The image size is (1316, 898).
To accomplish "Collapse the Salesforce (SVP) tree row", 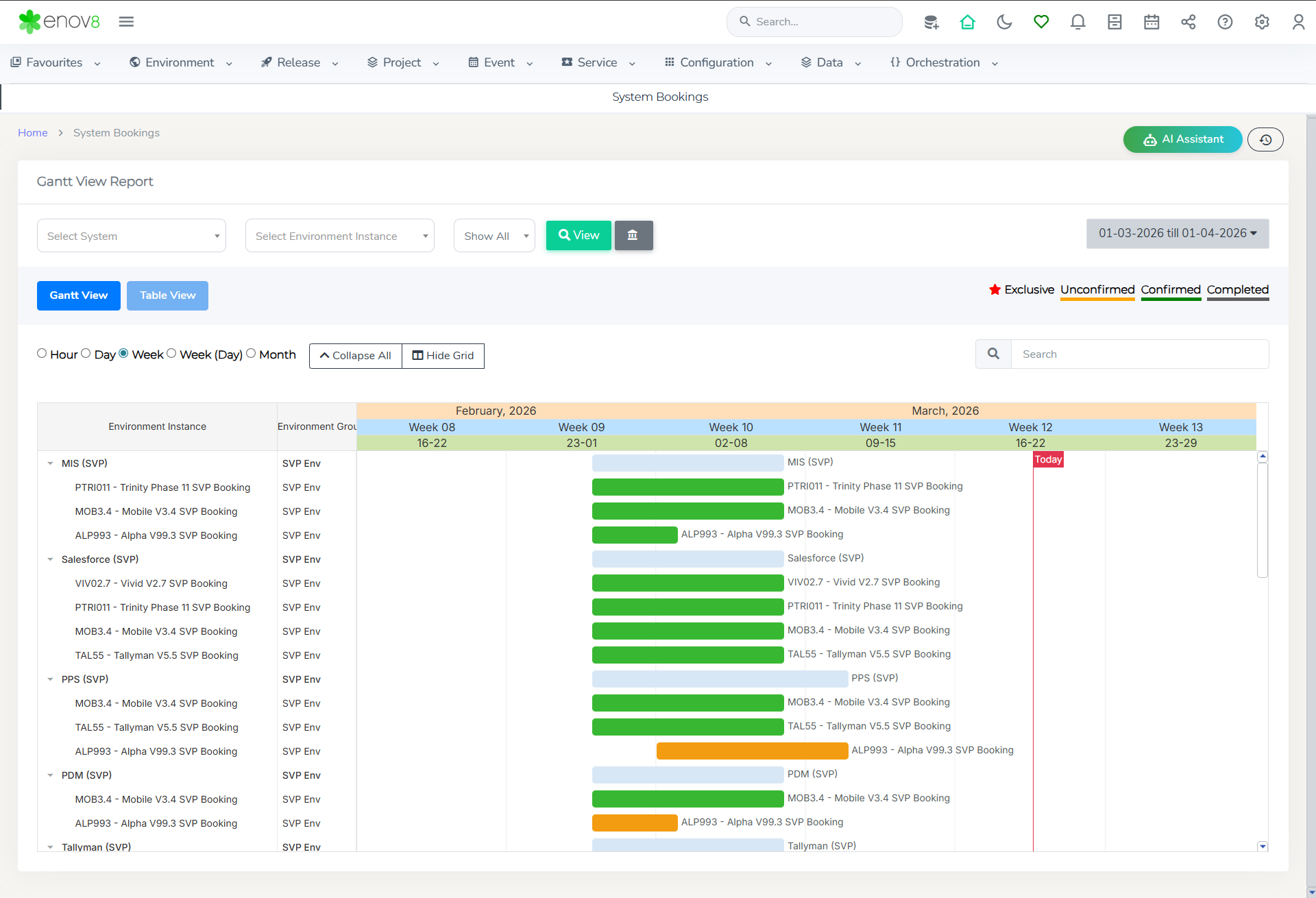I will coord(50,559).
